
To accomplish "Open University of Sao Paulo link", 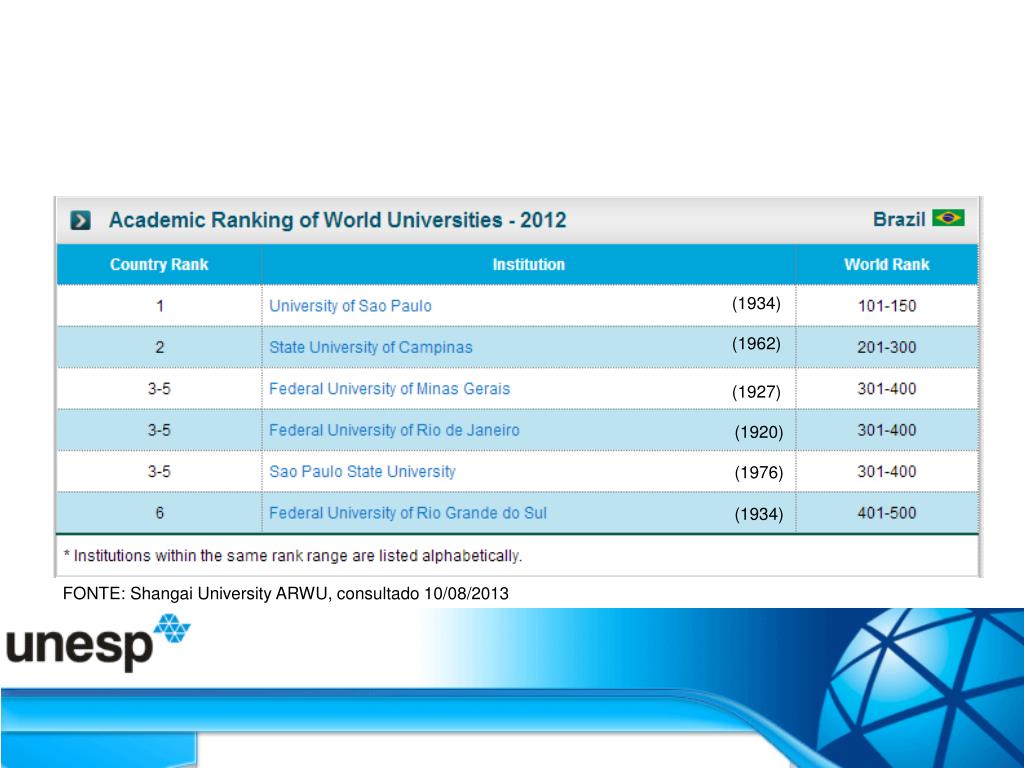I will click(x=350, y=306).
